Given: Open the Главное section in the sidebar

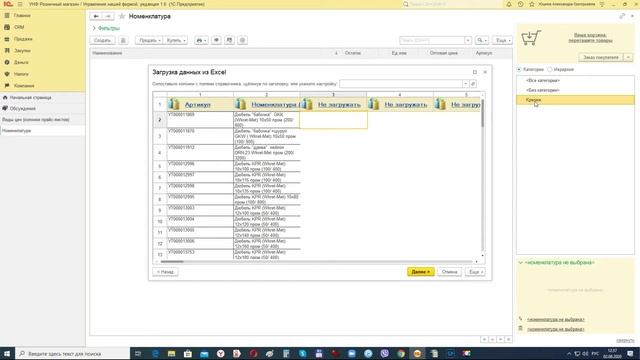Looking at the screenshot, I should [22, 16].
